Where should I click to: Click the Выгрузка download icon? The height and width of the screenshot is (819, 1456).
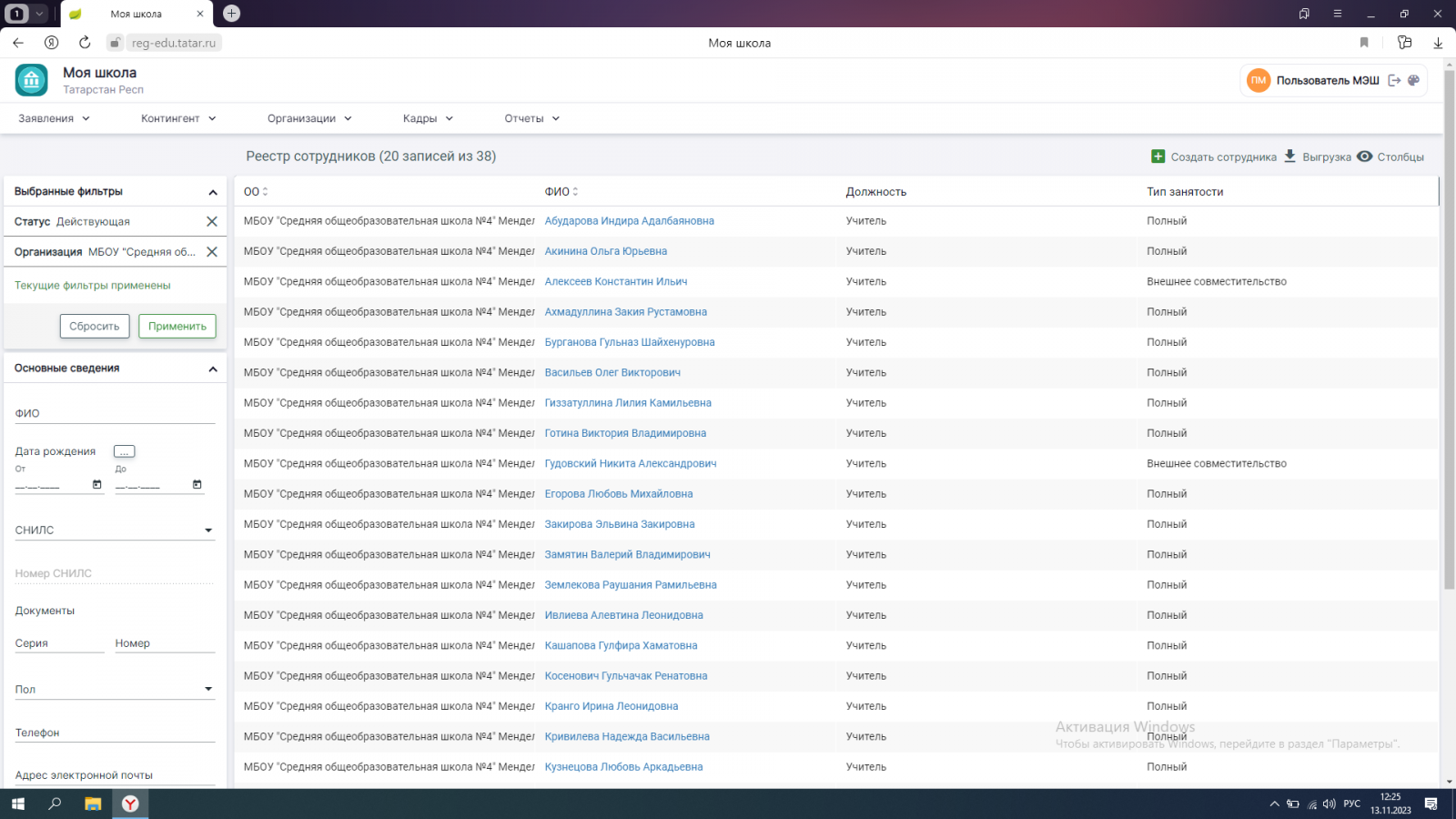pyautogui.click(x=1289, y=157)
